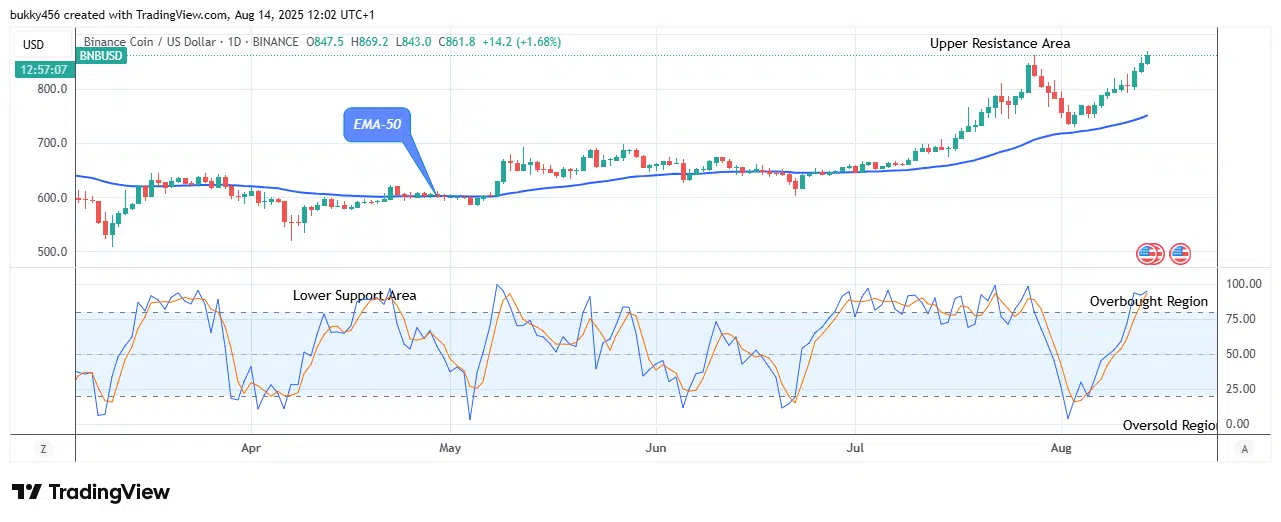Click the May label on the time axis
This screenshot has height=522, width=1281.
pyautogui.click(x=450, y=450)
